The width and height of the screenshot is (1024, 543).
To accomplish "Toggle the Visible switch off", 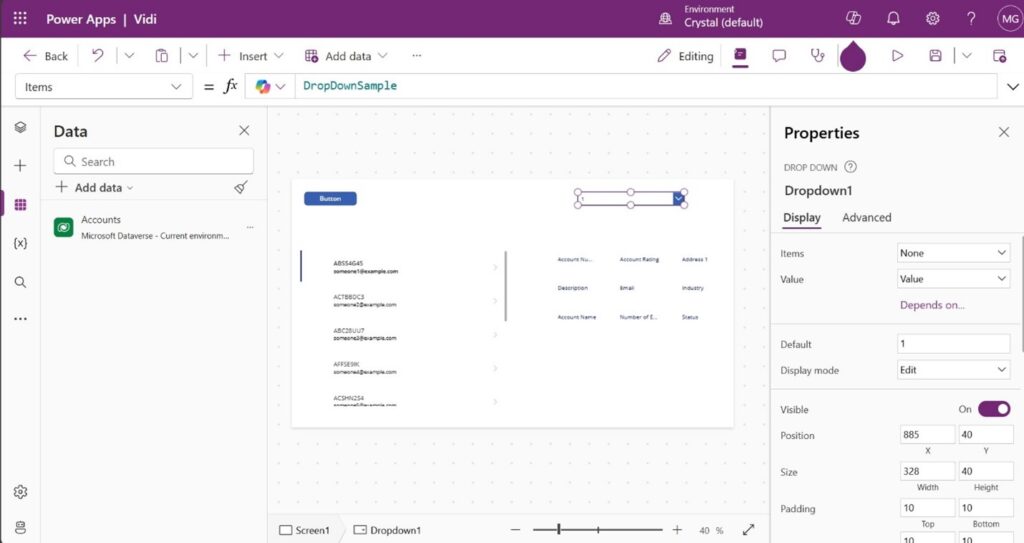I will (993, 409).
